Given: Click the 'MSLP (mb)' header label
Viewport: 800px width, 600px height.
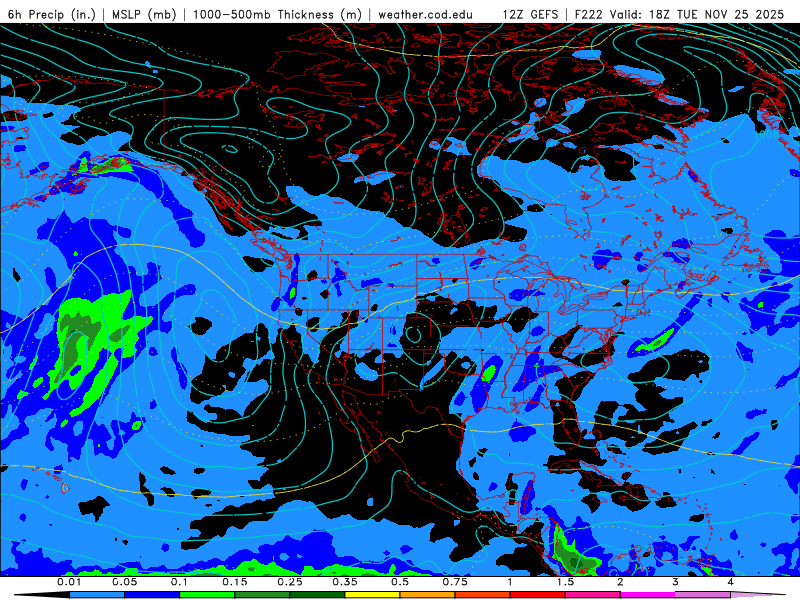Looking at the screenshot, I should (144, 14).
